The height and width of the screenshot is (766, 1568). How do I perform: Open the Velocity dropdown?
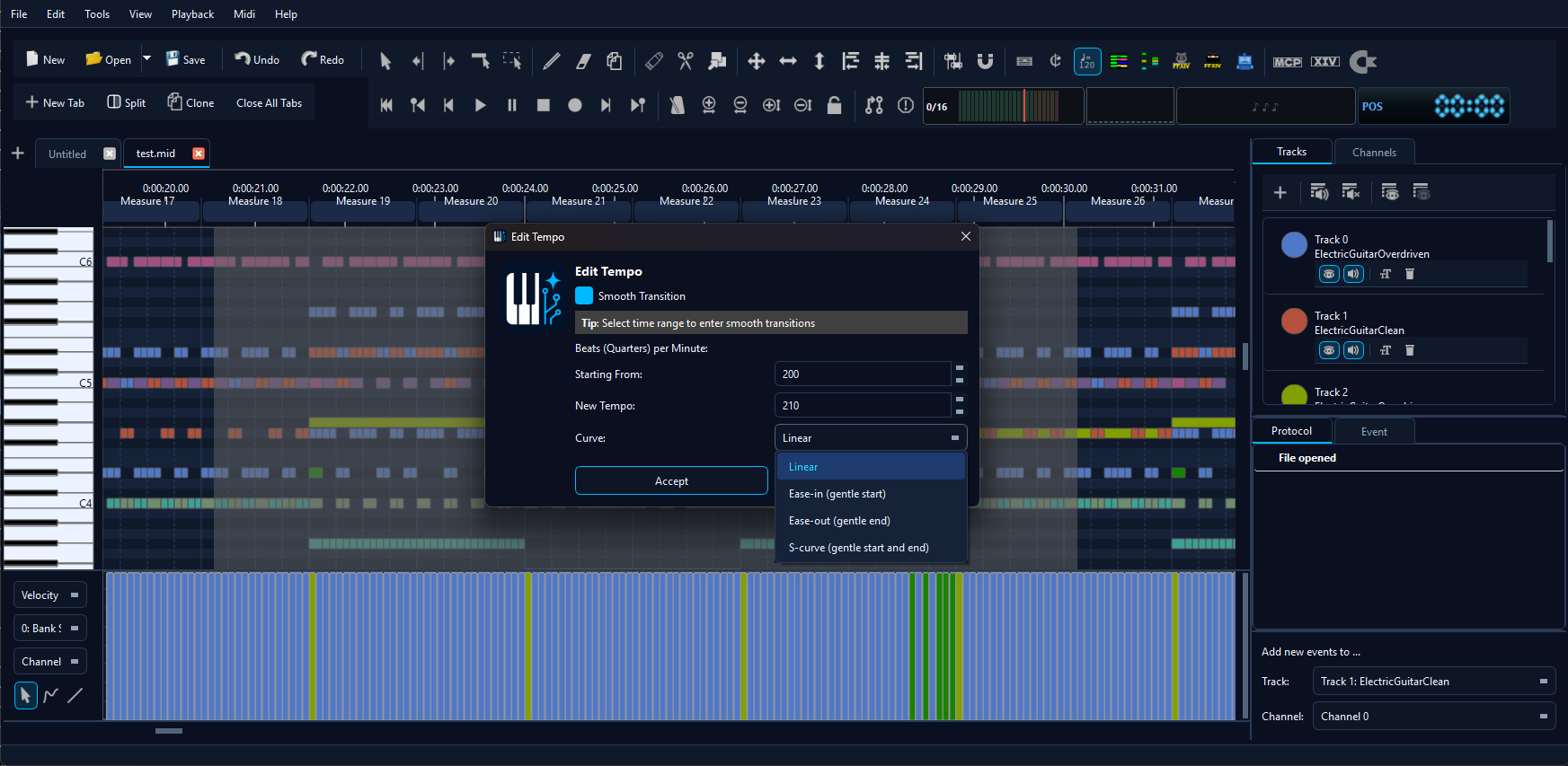50,595
